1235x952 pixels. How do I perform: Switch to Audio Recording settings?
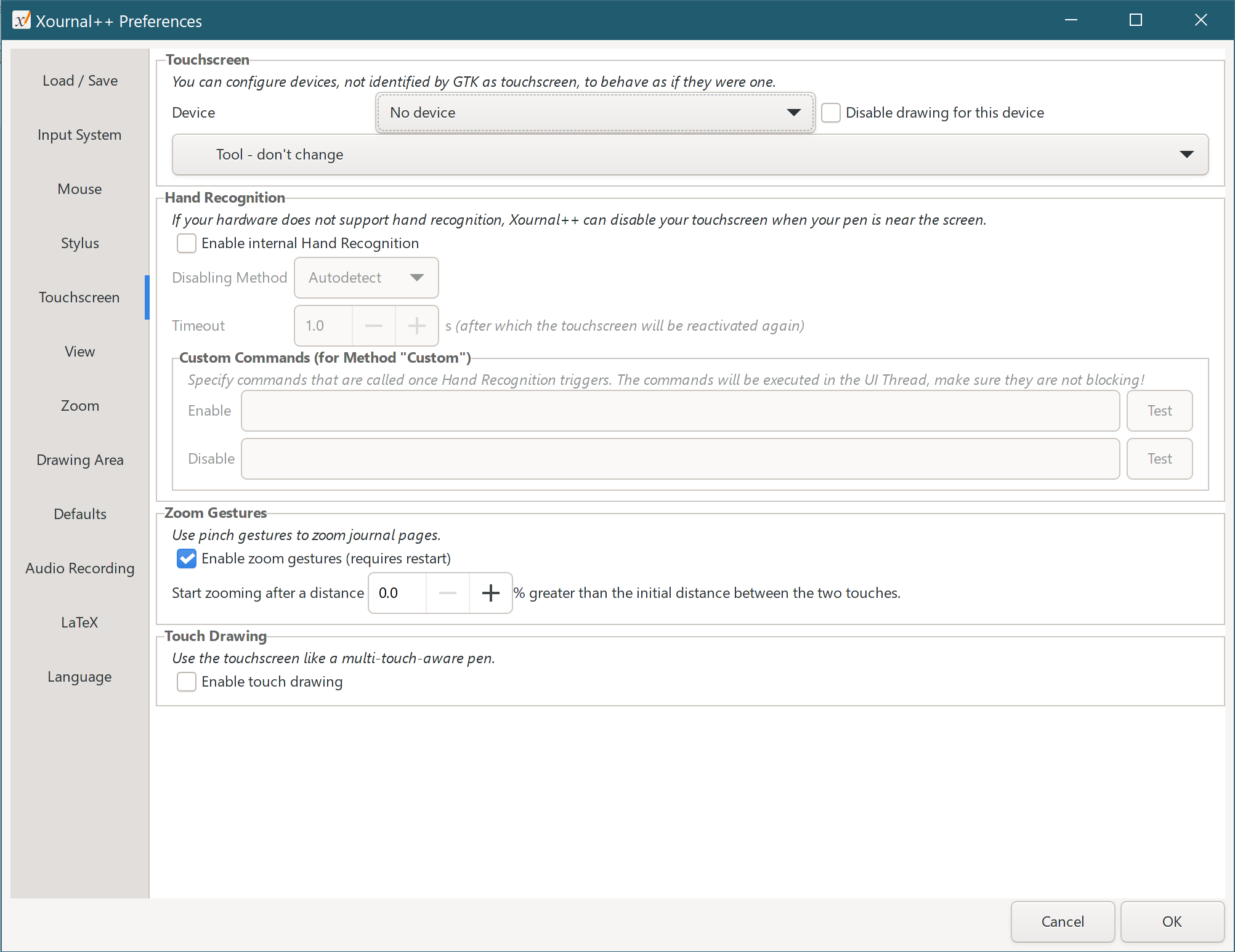[x=79, y=568]
